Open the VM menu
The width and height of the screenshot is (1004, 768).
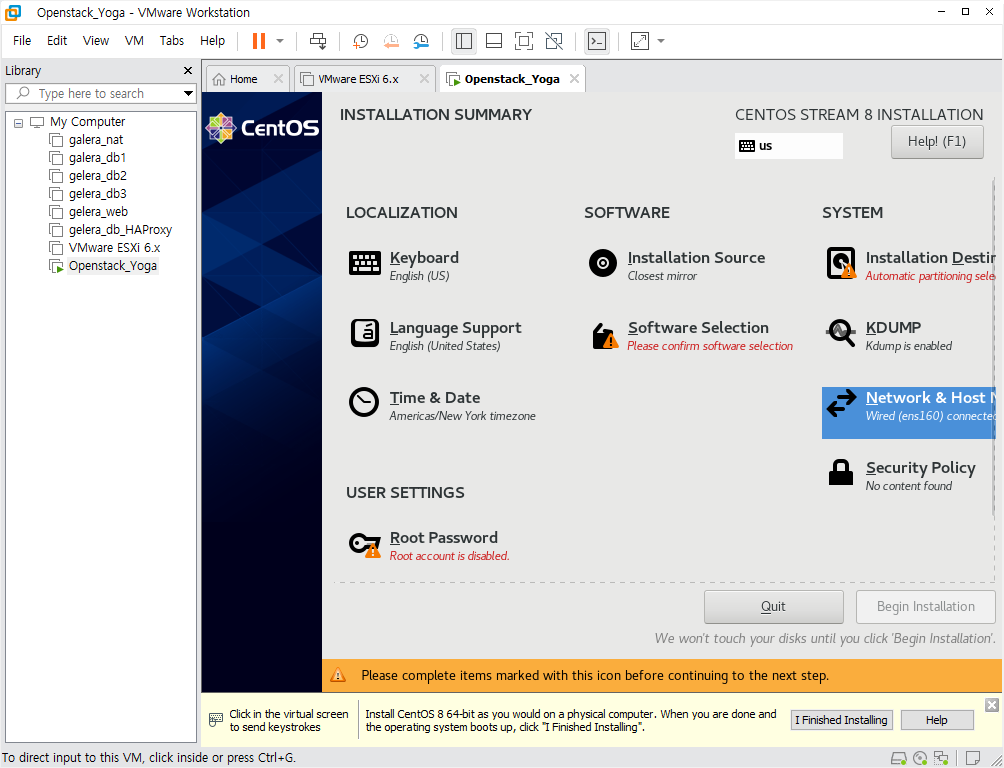pos(134,40)
